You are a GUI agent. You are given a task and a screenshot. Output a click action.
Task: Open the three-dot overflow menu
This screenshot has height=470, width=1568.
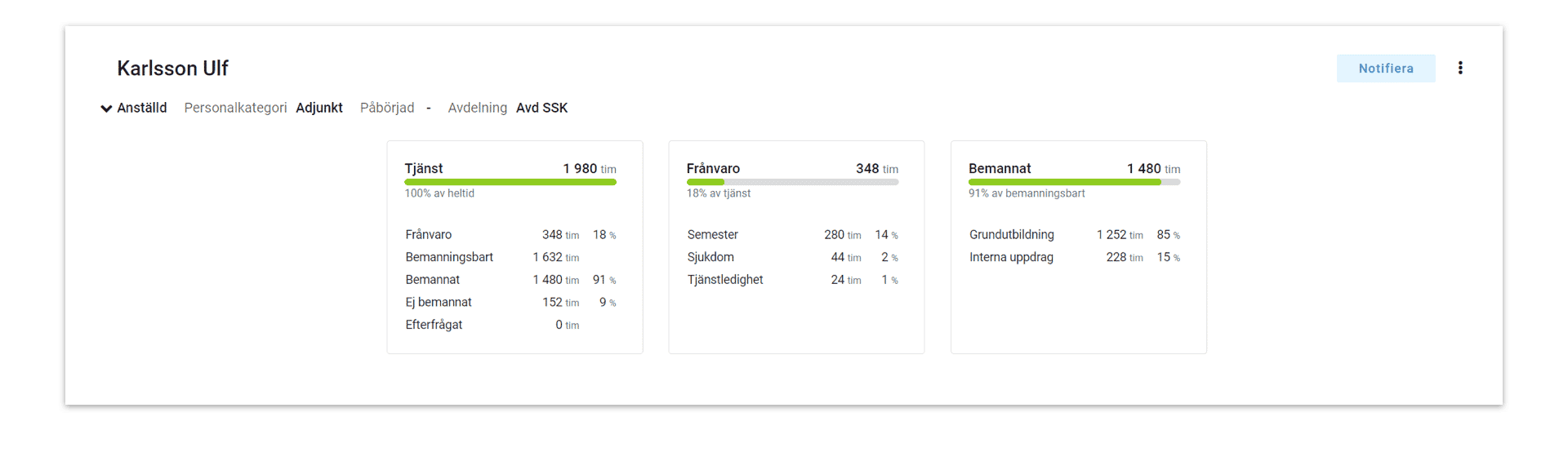(x=1461, y=68)
